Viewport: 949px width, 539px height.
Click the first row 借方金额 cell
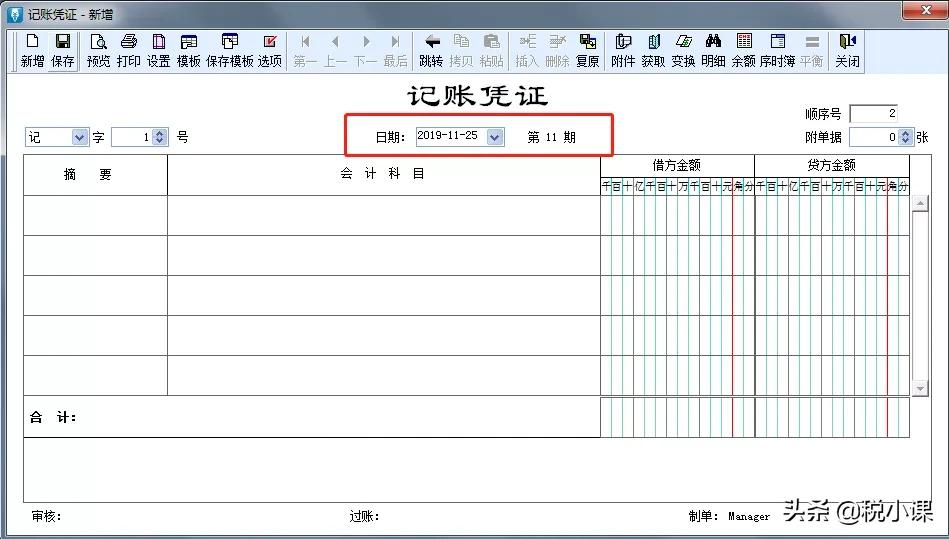(678, 215)
